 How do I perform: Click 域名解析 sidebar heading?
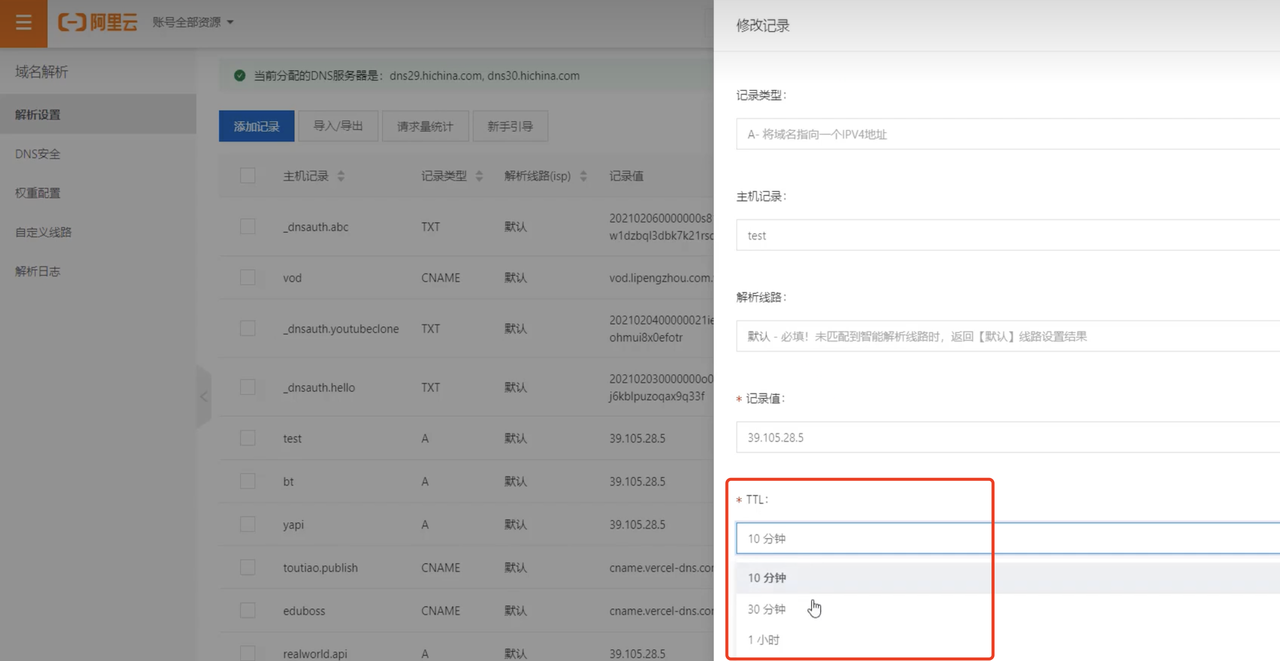tap(42, 72)
